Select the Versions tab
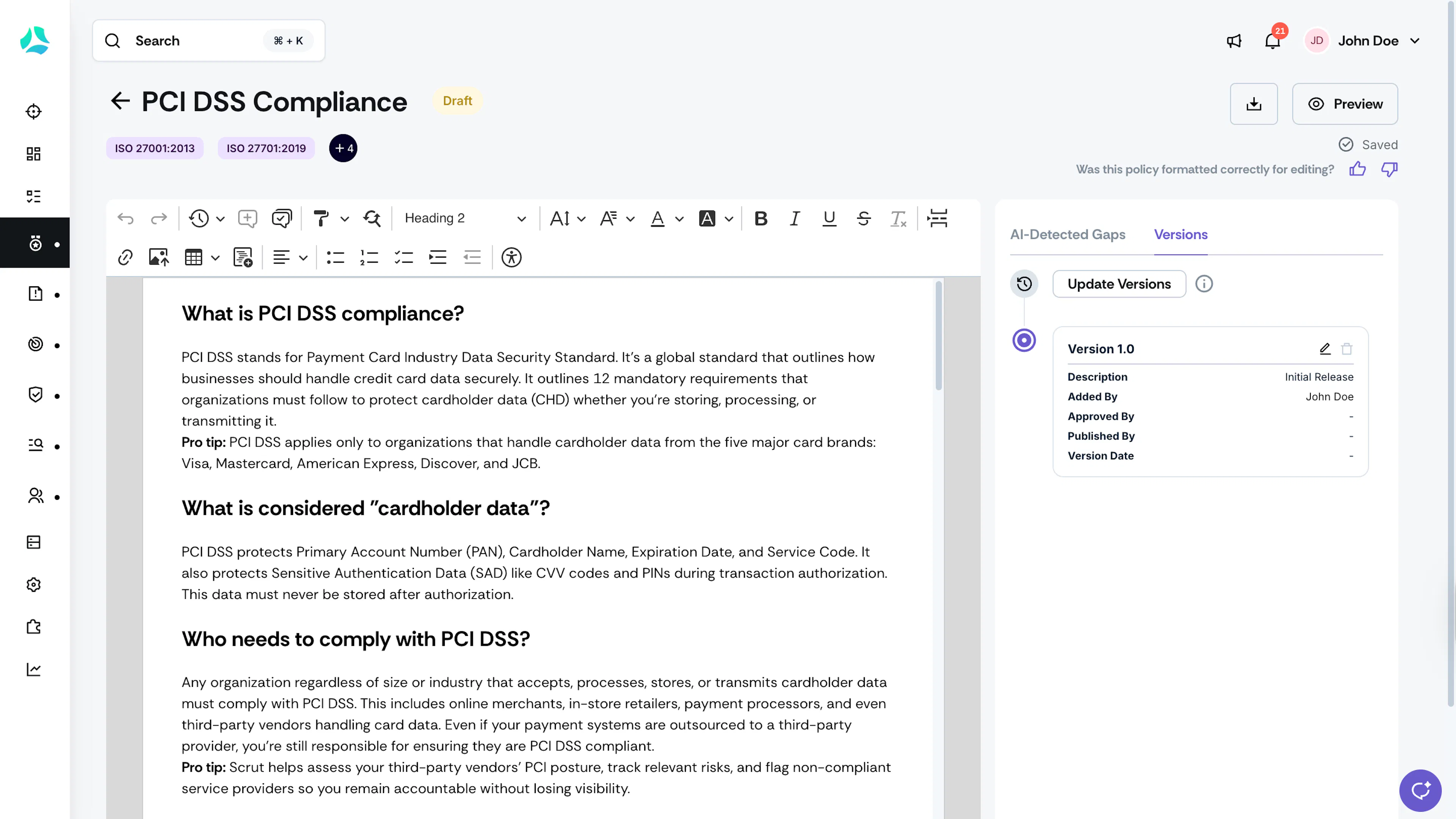 [1181, 235]
